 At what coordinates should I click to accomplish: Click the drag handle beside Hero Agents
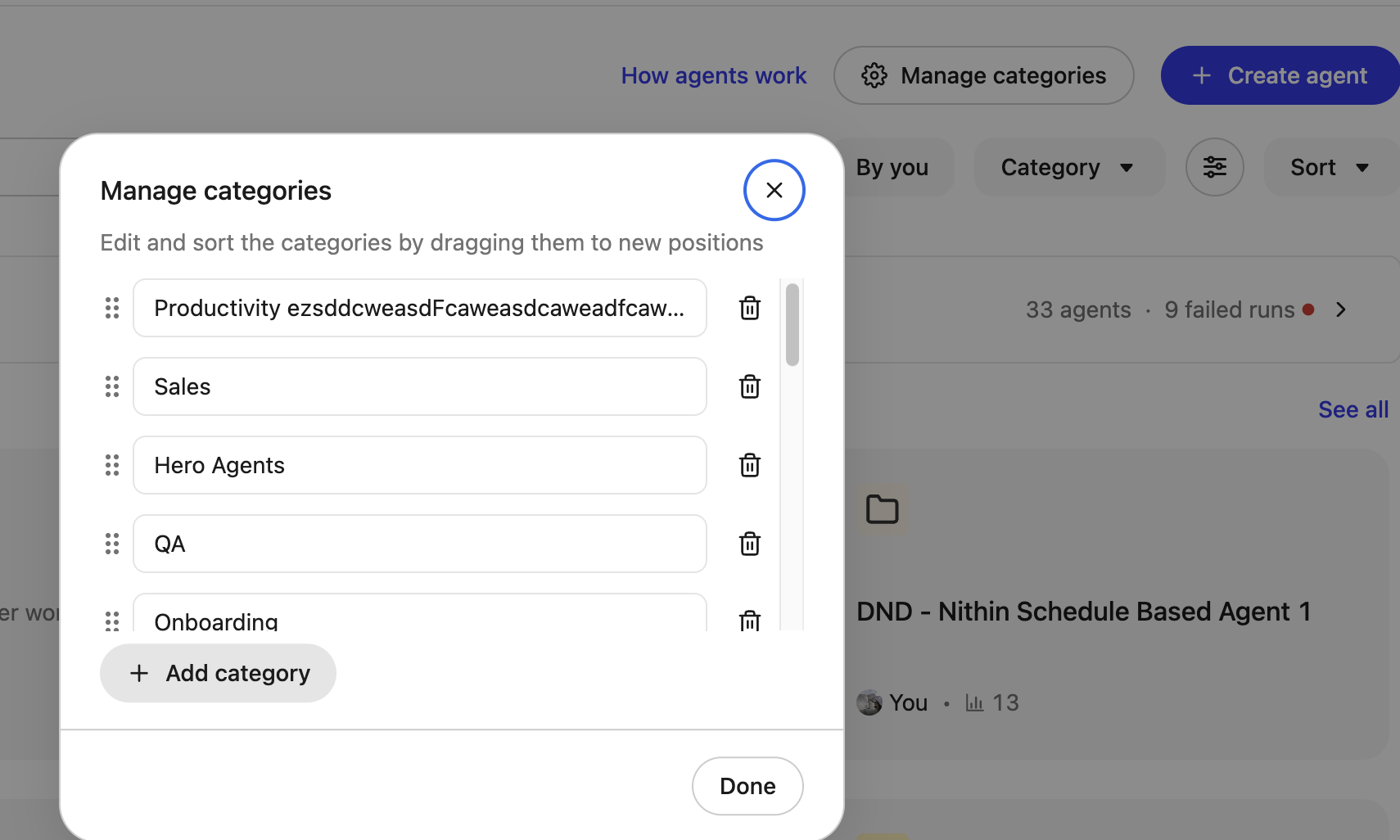[x=112, y=465]
